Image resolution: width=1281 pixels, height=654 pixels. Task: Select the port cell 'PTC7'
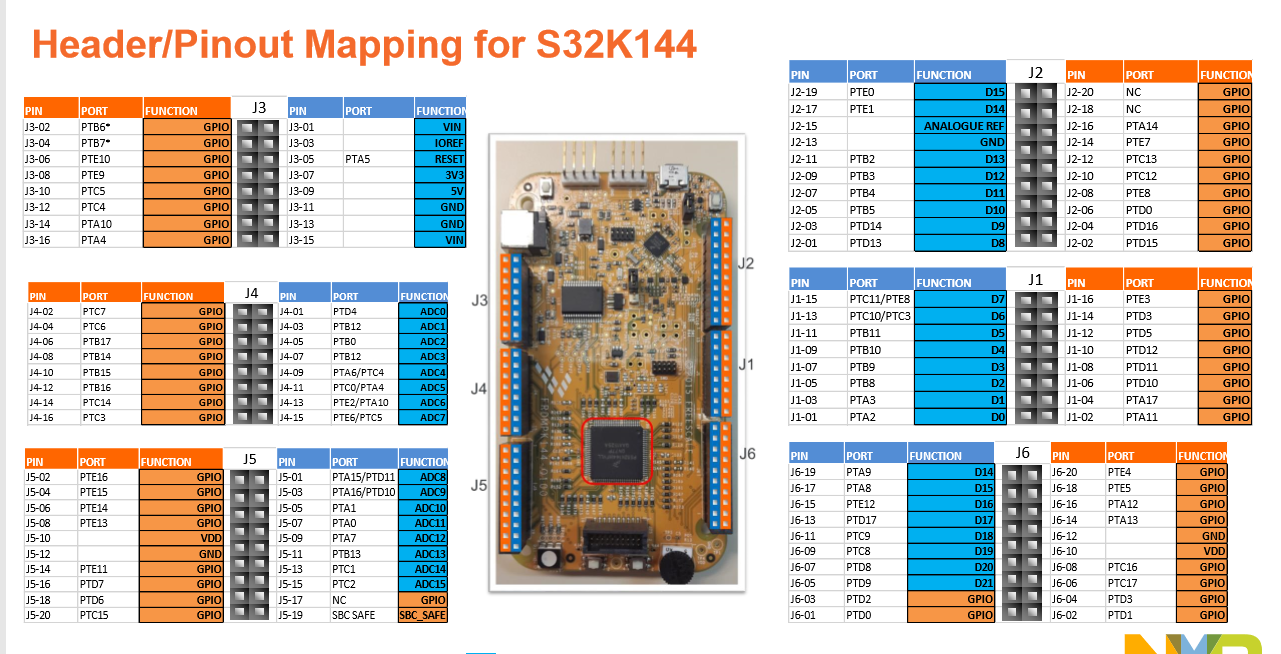tap(111, 311)
